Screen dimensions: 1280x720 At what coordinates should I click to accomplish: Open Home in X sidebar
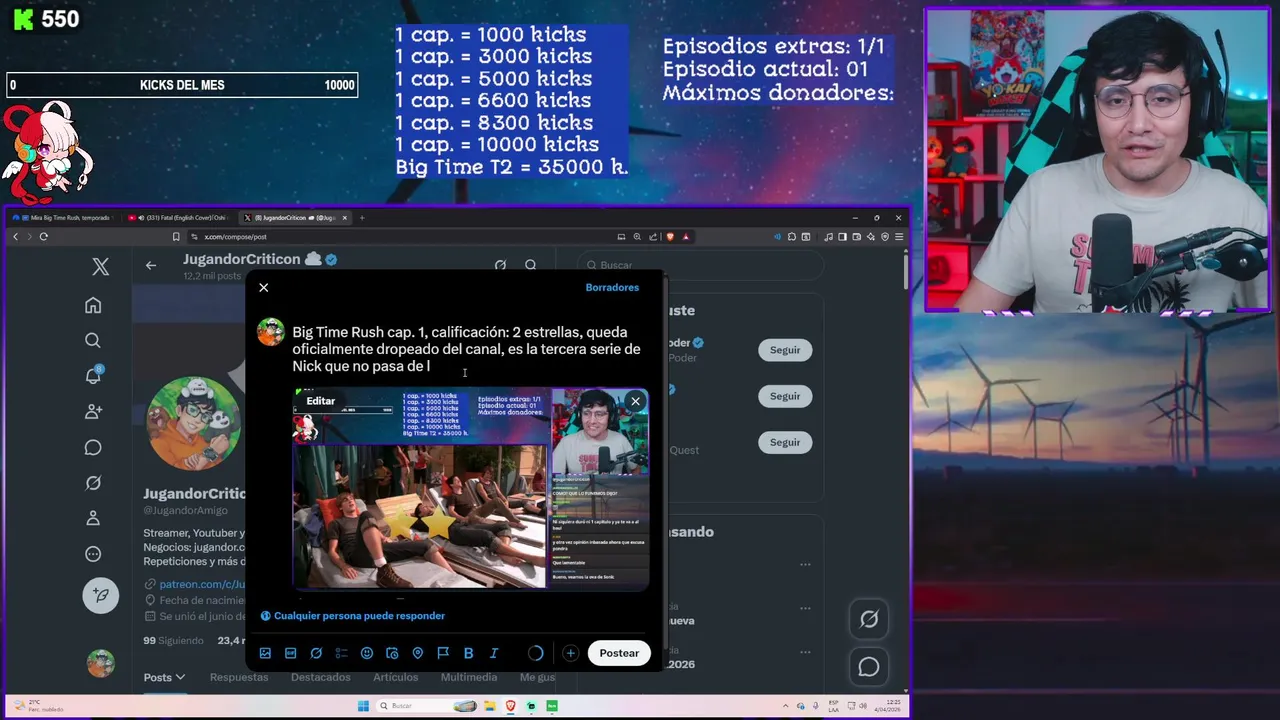pos(93,305)
